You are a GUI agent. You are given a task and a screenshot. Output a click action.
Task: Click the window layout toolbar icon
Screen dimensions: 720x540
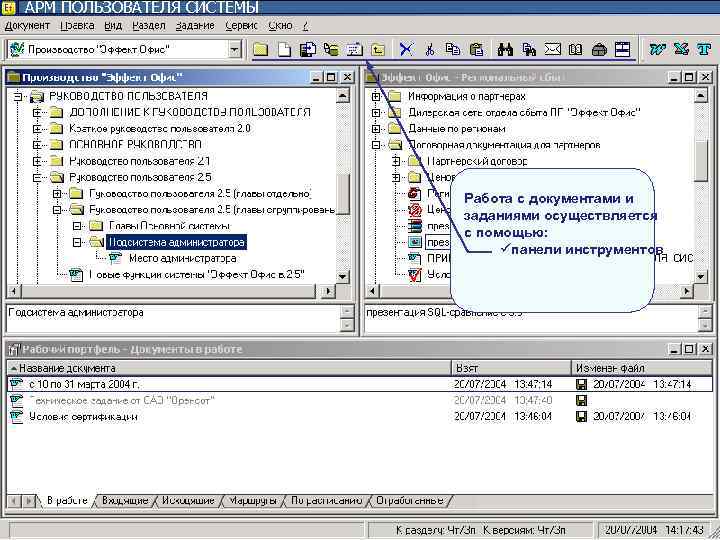click(622, 49)
